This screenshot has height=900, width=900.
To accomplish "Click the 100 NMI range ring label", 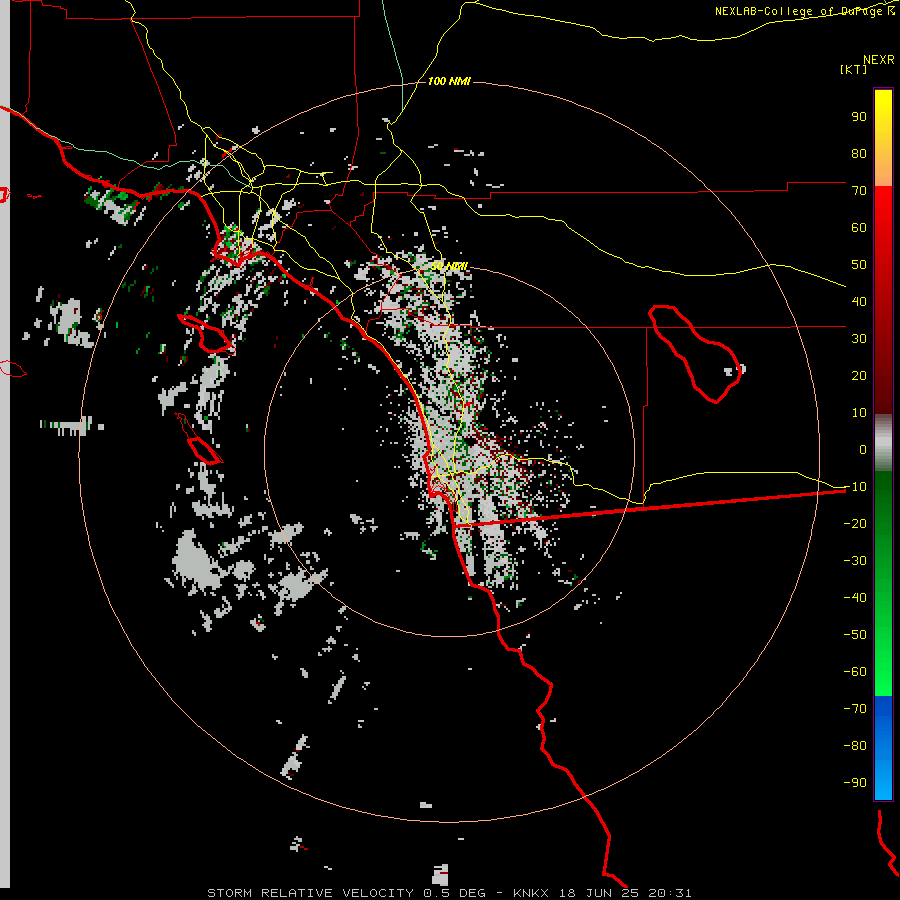I will [x=449, y=82].
